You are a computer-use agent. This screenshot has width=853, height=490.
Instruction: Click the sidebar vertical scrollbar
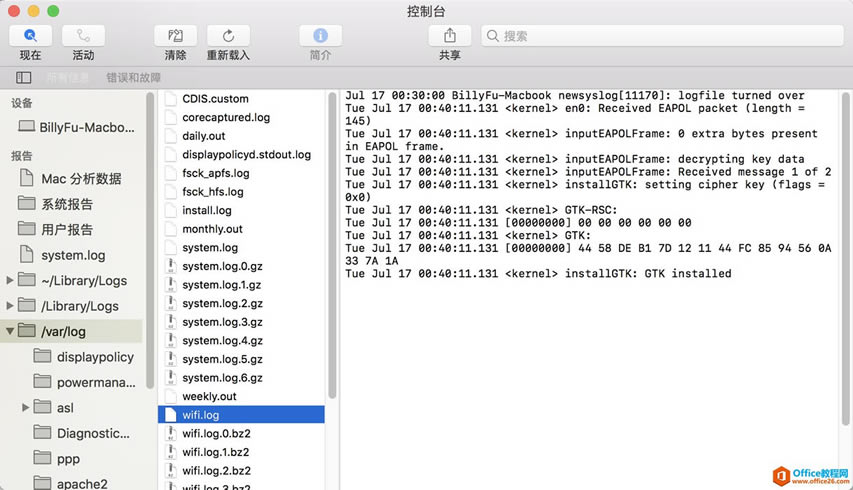click(150, 239)
